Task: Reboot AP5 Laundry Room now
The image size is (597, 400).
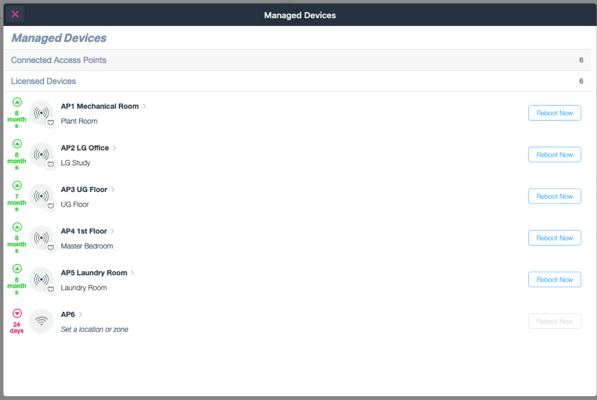Action: (x=554, y=279)
